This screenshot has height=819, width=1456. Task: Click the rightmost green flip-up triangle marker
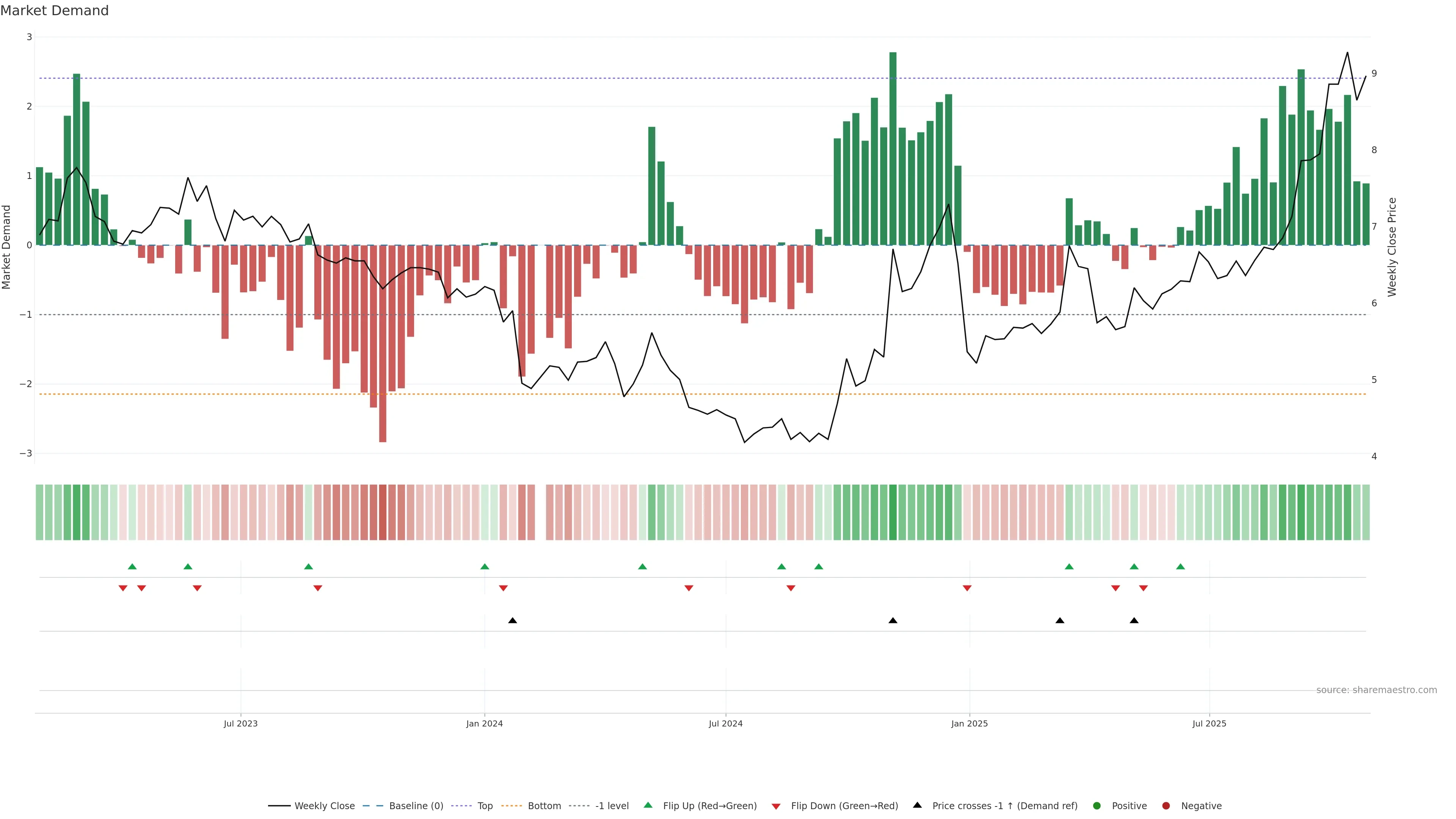[x=1180, y=566]
